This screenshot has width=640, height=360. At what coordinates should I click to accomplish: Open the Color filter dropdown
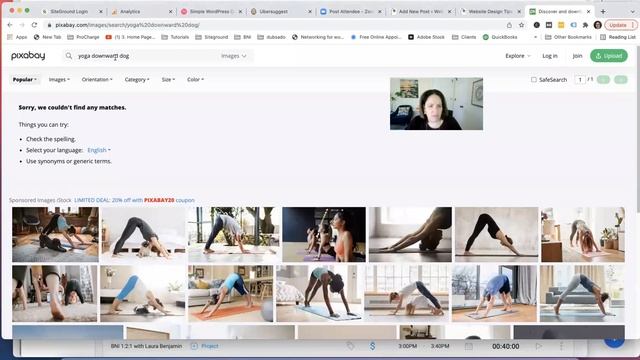click(x=195, y=80)
